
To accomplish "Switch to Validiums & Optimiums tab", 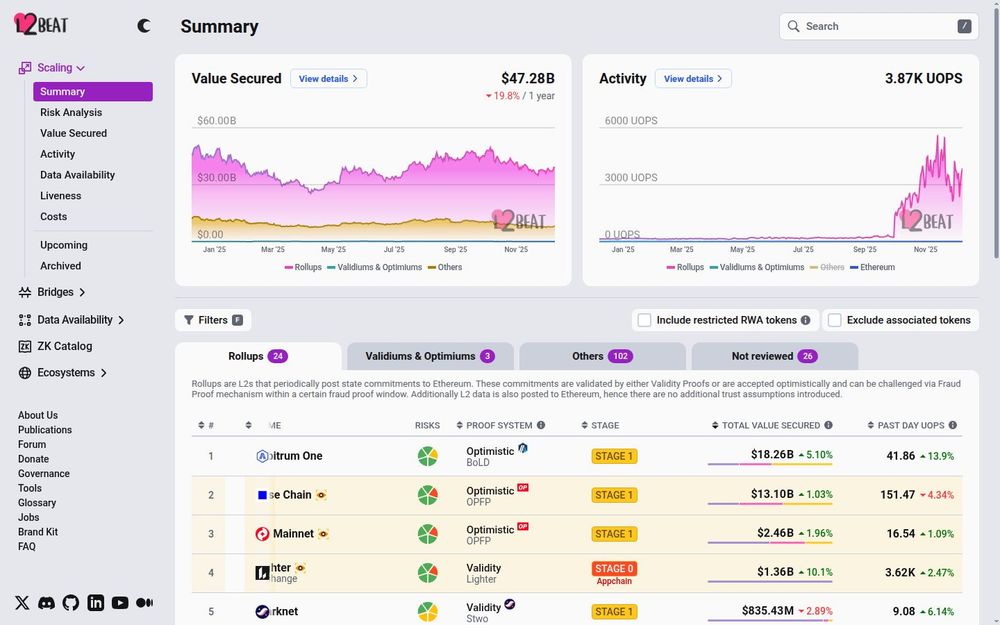I will tap(430, 356).
